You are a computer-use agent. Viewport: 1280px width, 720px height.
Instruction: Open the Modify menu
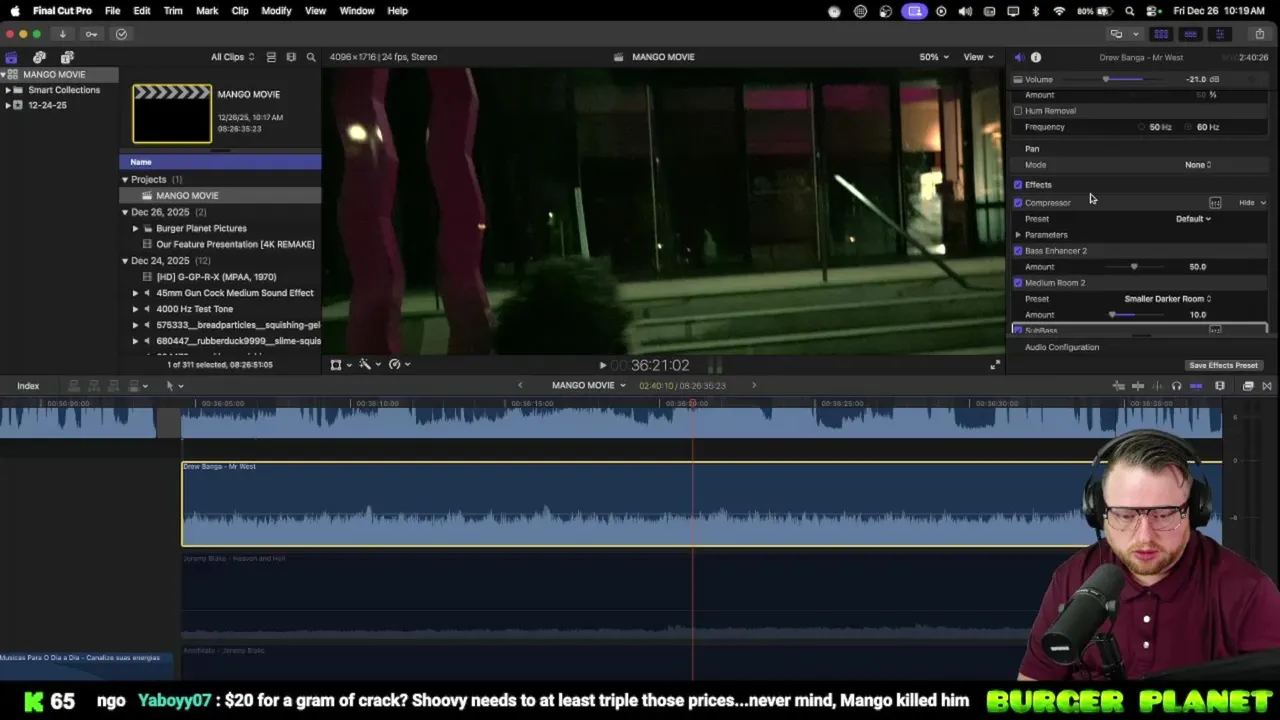[276, 11]
